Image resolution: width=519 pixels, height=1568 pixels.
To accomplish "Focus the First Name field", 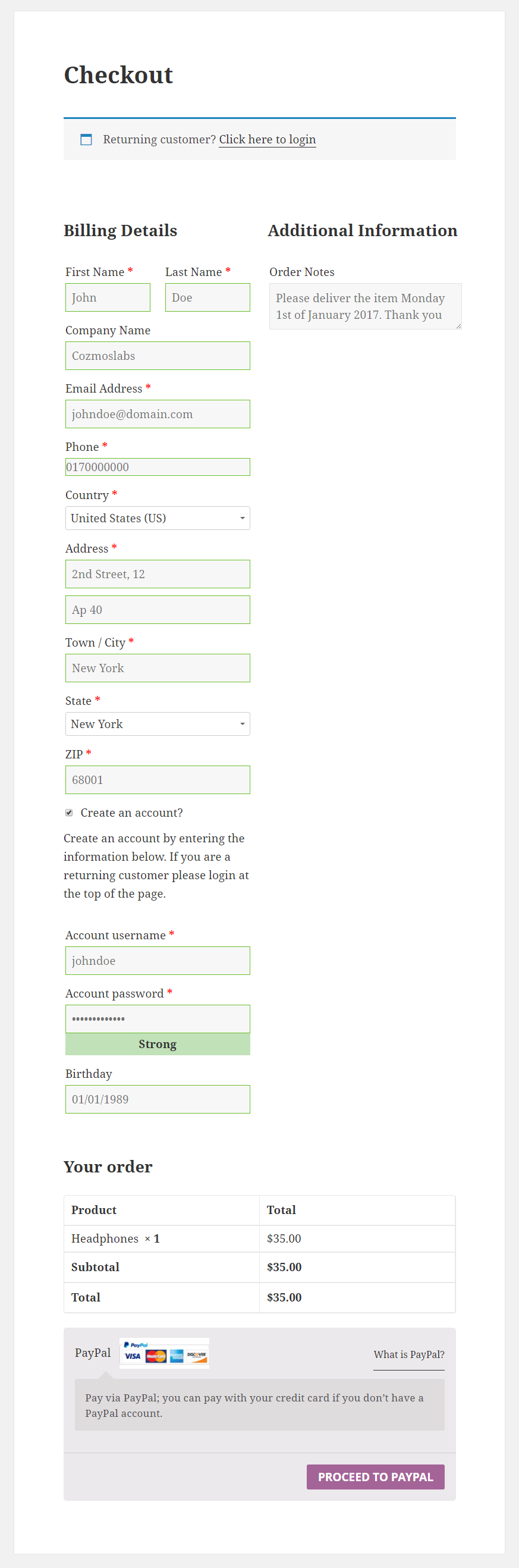I will click(108, 297).
